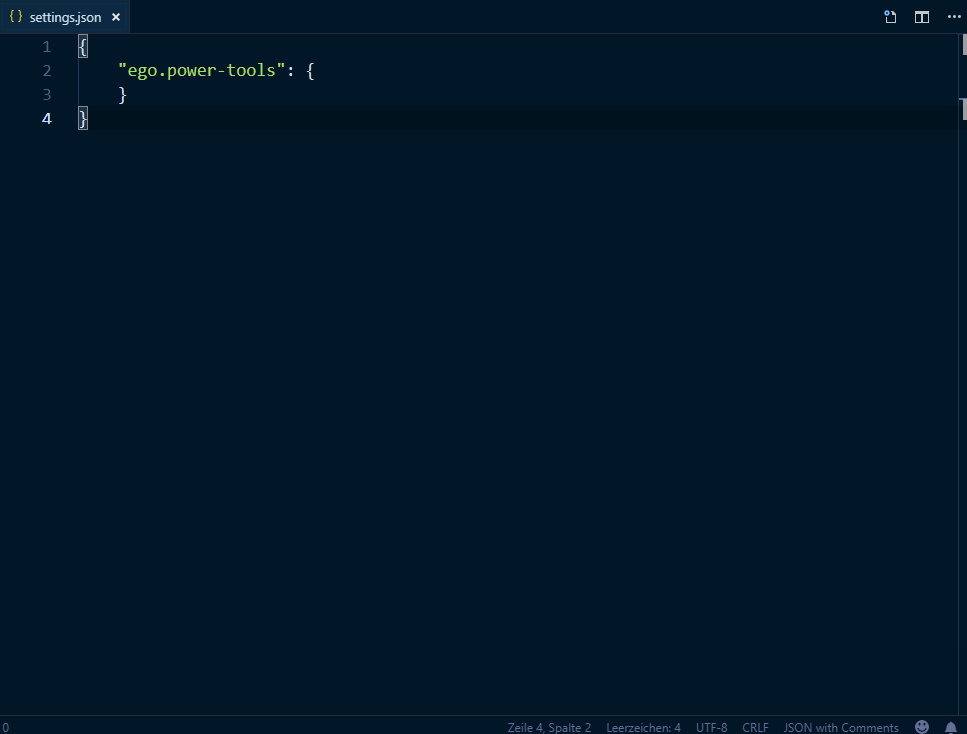967x734 pixels.
Task: Click the "ego.power-tools" key text
Action: (202, 70)
